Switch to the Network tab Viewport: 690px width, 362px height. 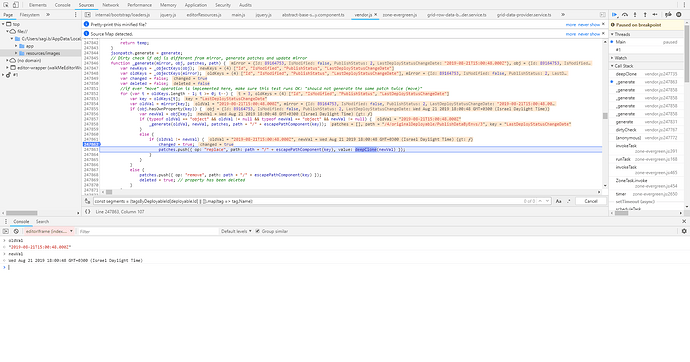110,5
